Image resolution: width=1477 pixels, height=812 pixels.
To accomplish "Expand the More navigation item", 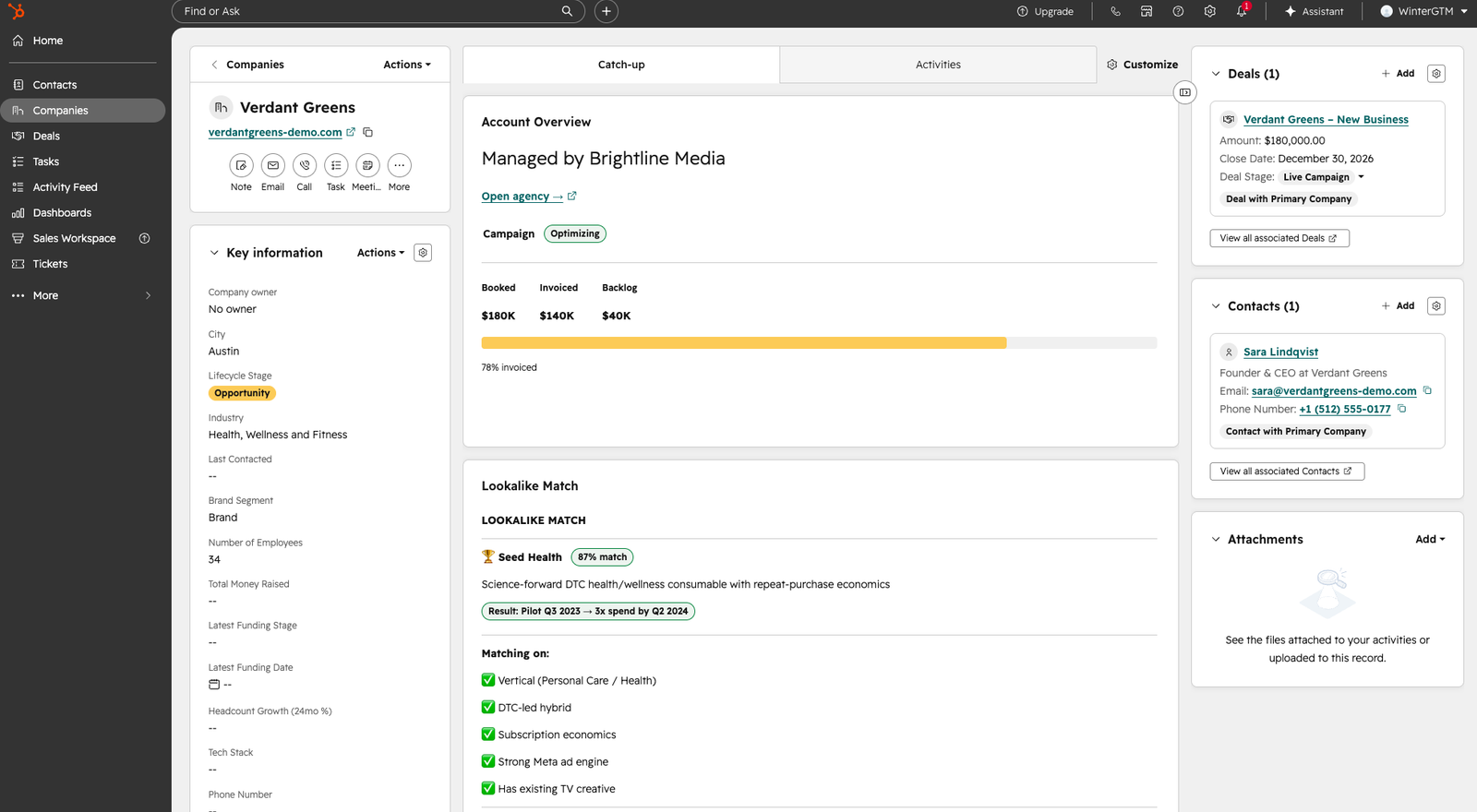I will 83,295.
